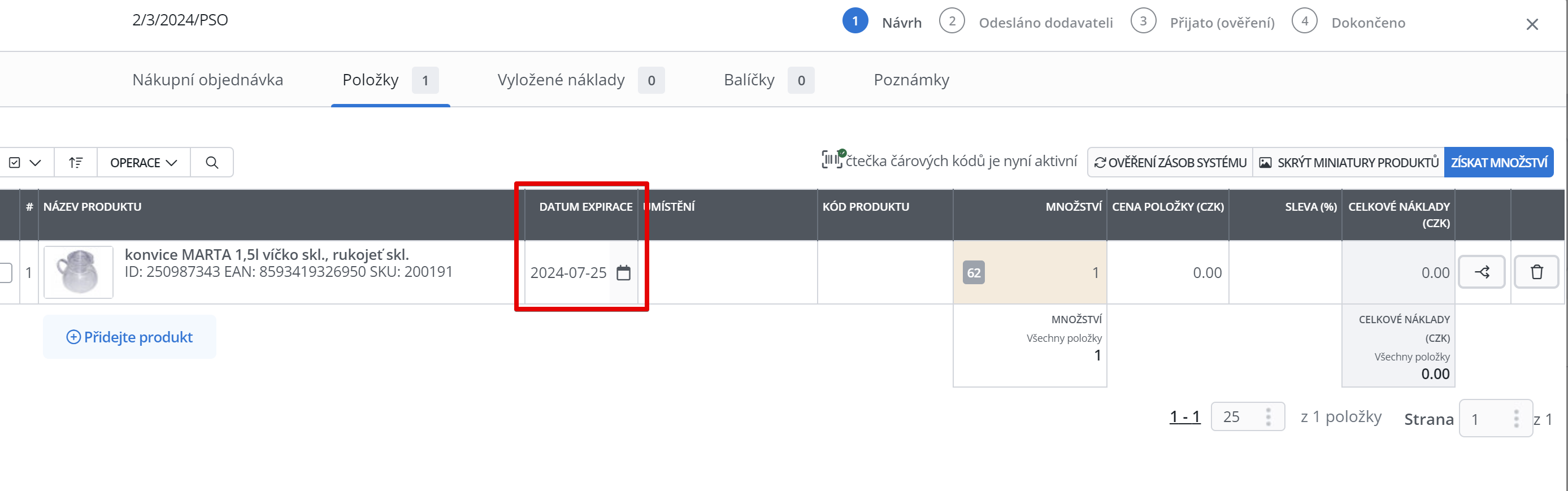
Task: Open the items-per-page selector showing 25
Action: (x=1247, y=417)
